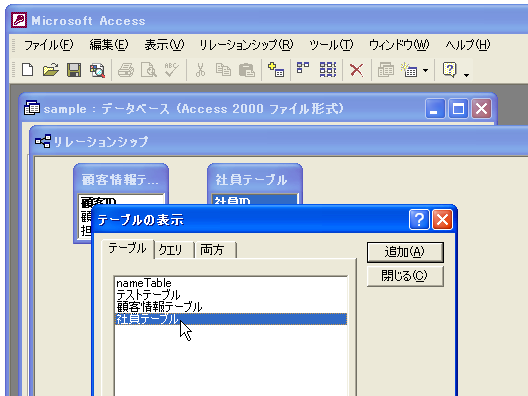The width and height of the screenshot is (528, 396).
Task: Click the red X delete icon
Action: [356, 70]
